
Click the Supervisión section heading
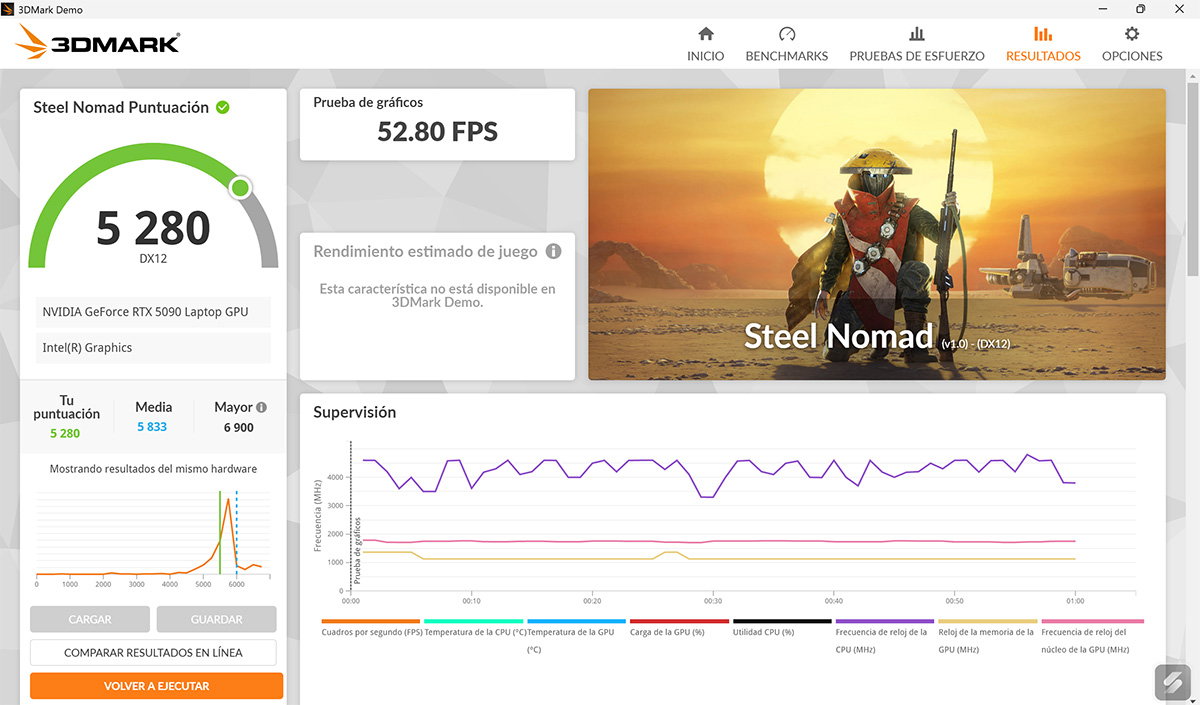point(354,412)
